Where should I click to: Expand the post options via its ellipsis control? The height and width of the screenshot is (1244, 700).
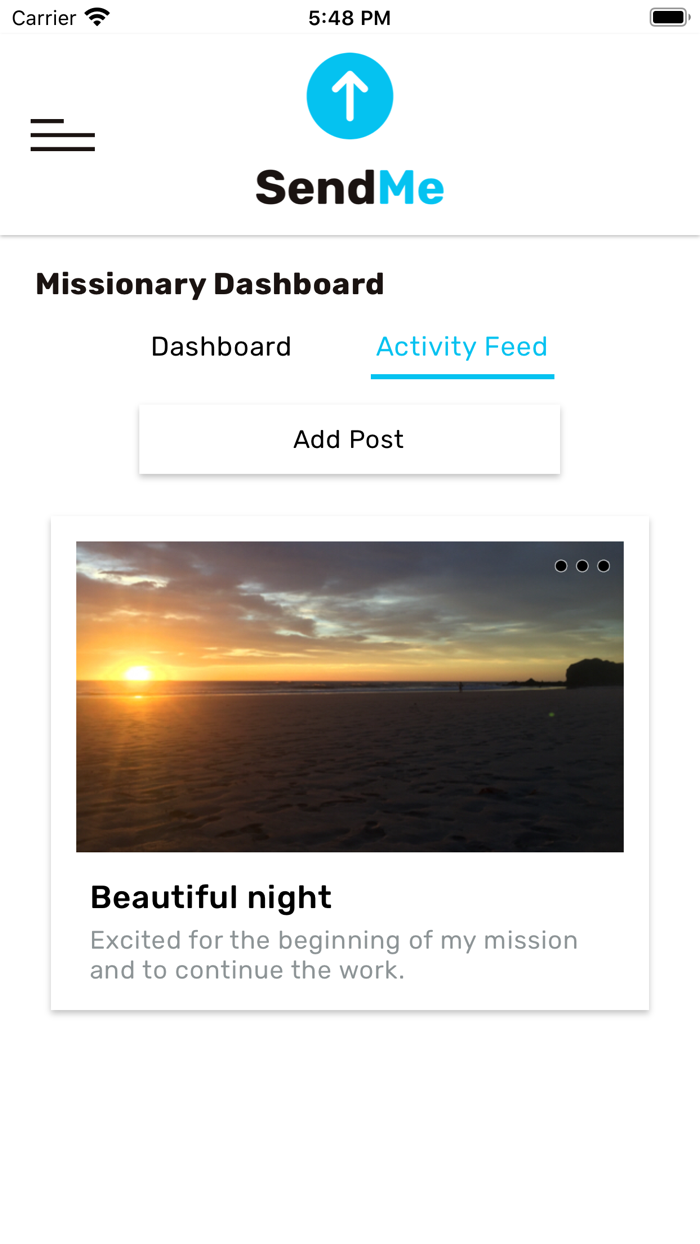[x=581, y=566]
